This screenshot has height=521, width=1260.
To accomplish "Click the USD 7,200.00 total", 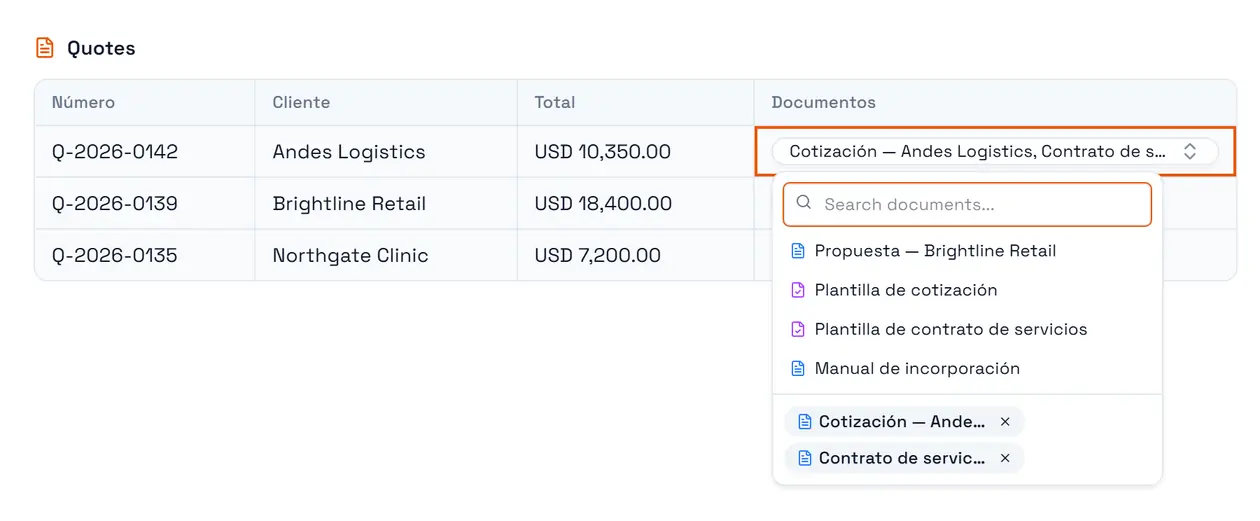I will [x=598, y=255].
